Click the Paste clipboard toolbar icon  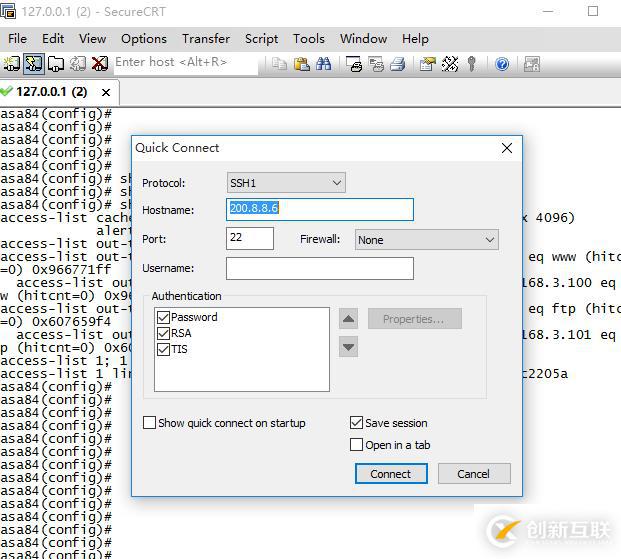click(x=302, y=63)
